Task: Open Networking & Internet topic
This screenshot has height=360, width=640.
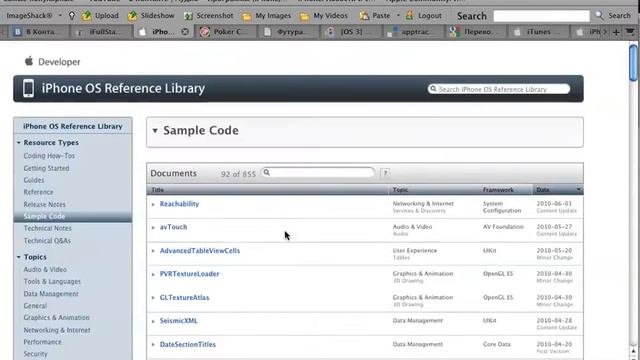Action: click(57, 330)
